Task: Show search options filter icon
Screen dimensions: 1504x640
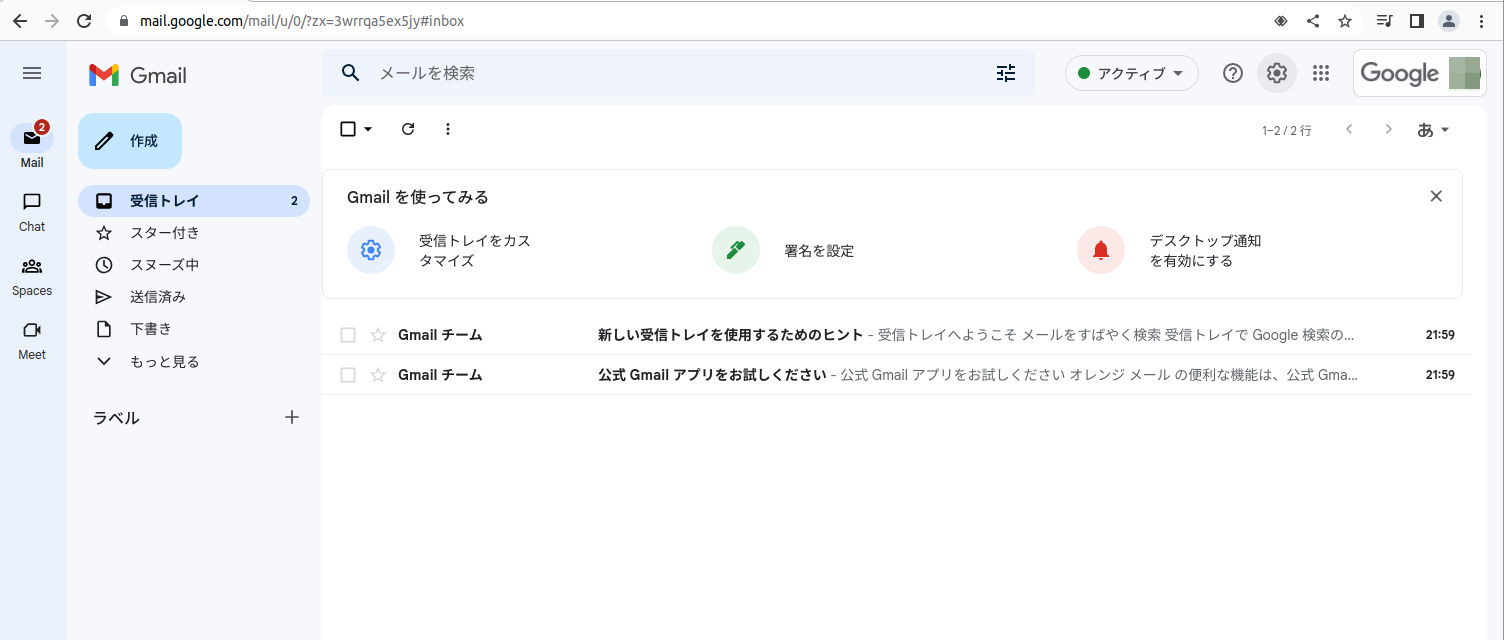Action: tap(1006, 73)
